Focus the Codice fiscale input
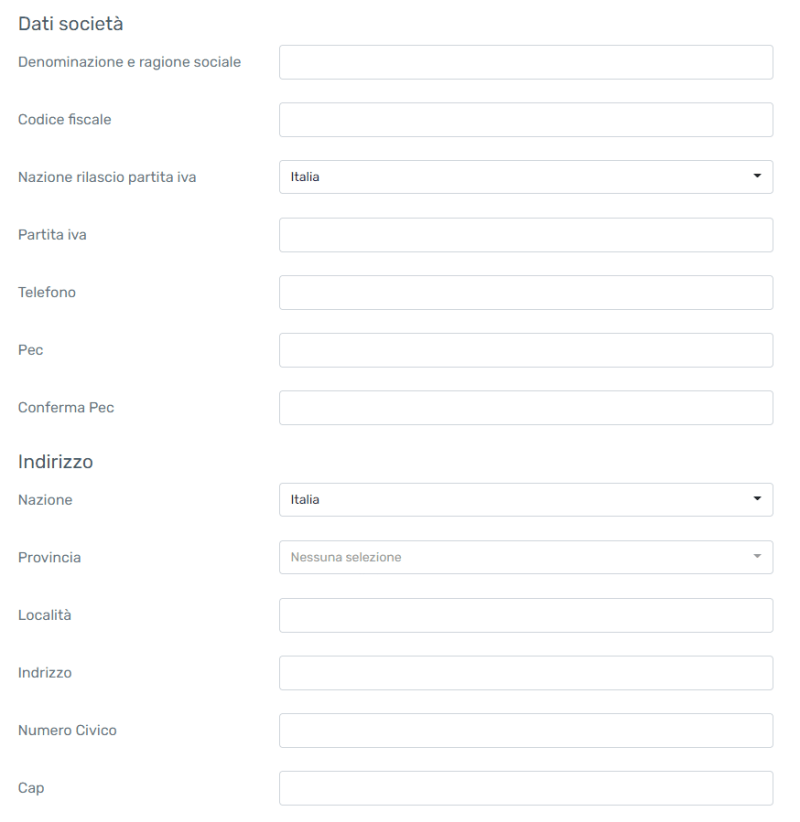Image resolution: width=800 pixels, height=822 pixels. [x=526, y=120]
